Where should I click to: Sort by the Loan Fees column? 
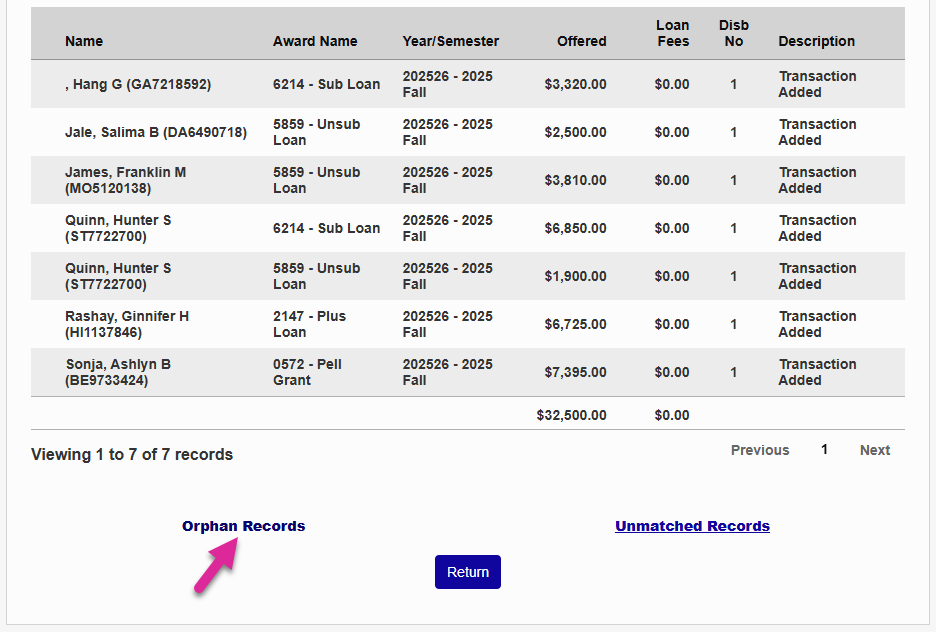coord(672,33)
